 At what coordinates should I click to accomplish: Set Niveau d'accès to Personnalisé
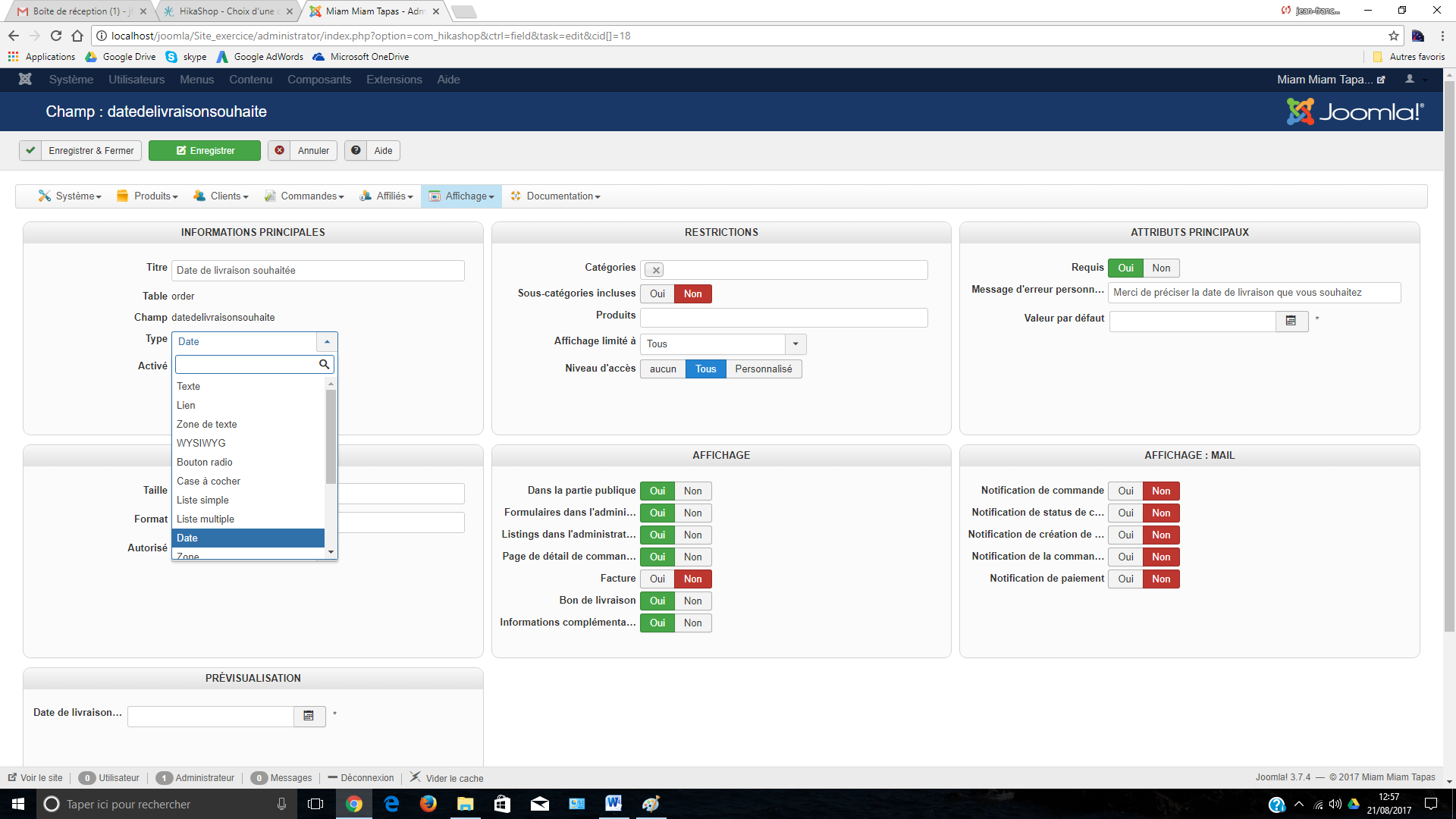763,369
